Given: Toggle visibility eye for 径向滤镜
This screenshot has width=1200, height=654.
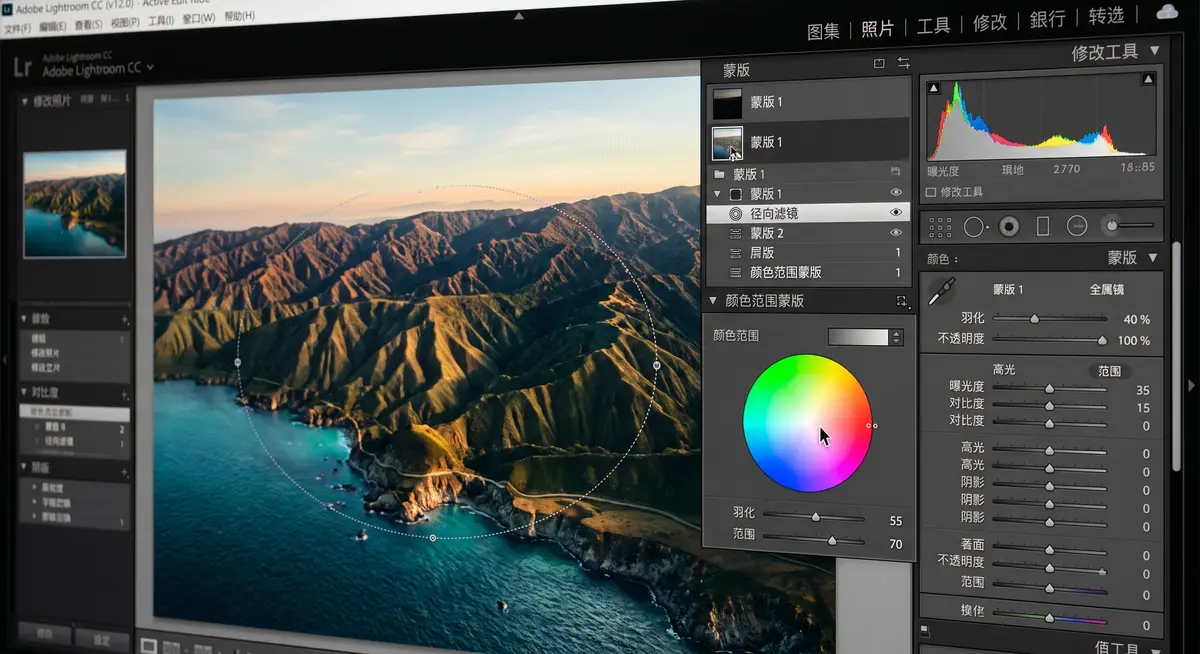Looking at the screenshot, I should pos(896,213).
